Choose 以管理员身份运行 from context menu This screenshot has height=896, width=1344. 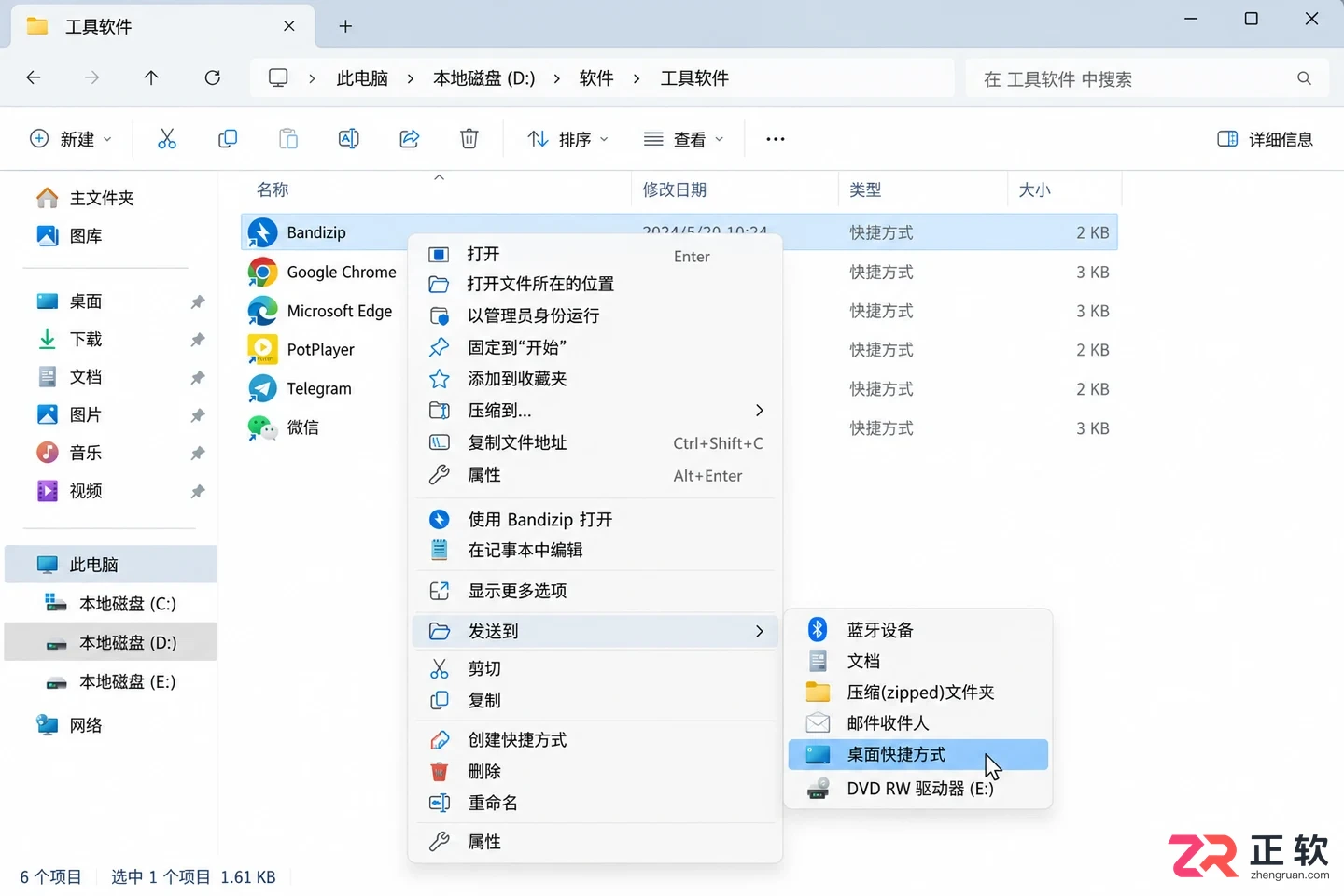click(x=595, y=315)
